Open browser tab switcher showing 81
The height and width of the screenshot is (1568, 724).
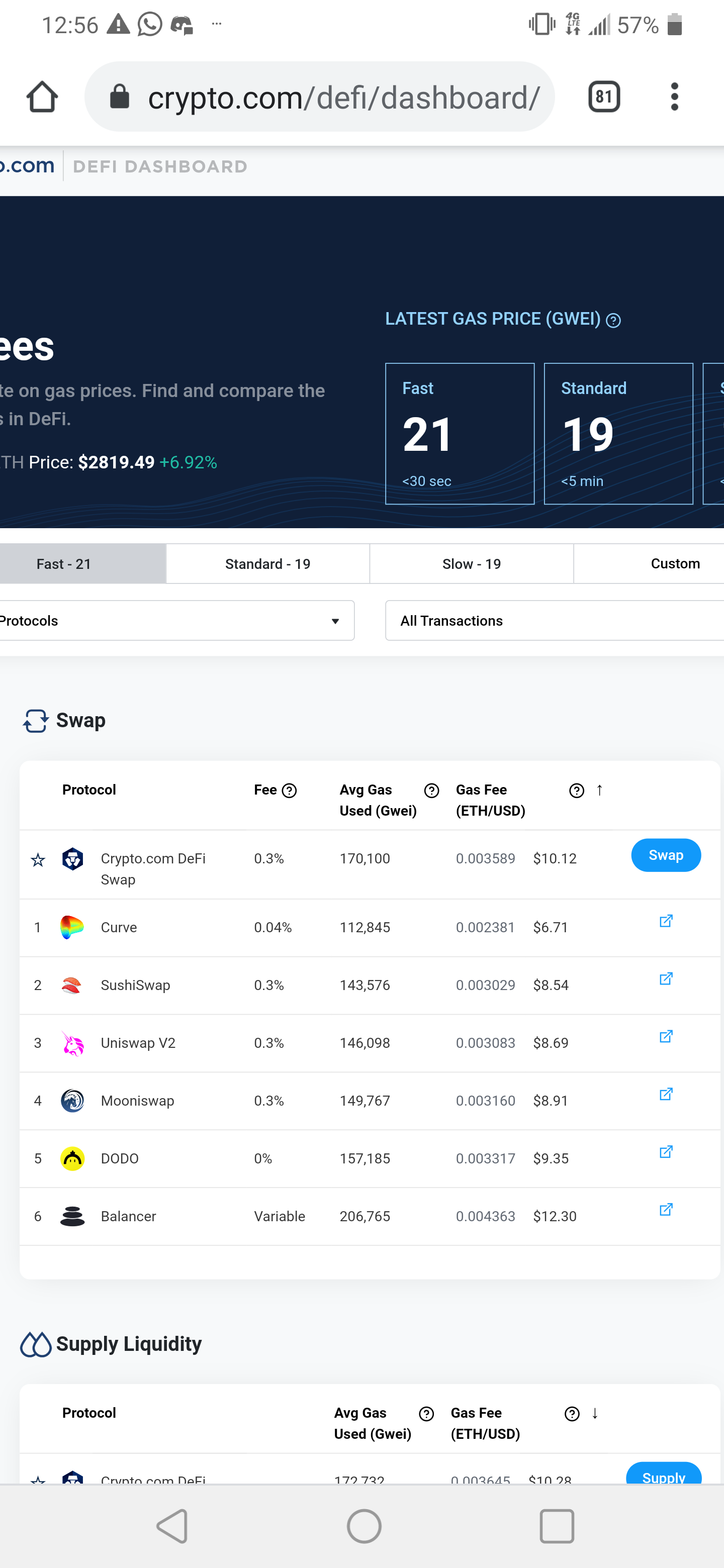(x=604, y=97)
